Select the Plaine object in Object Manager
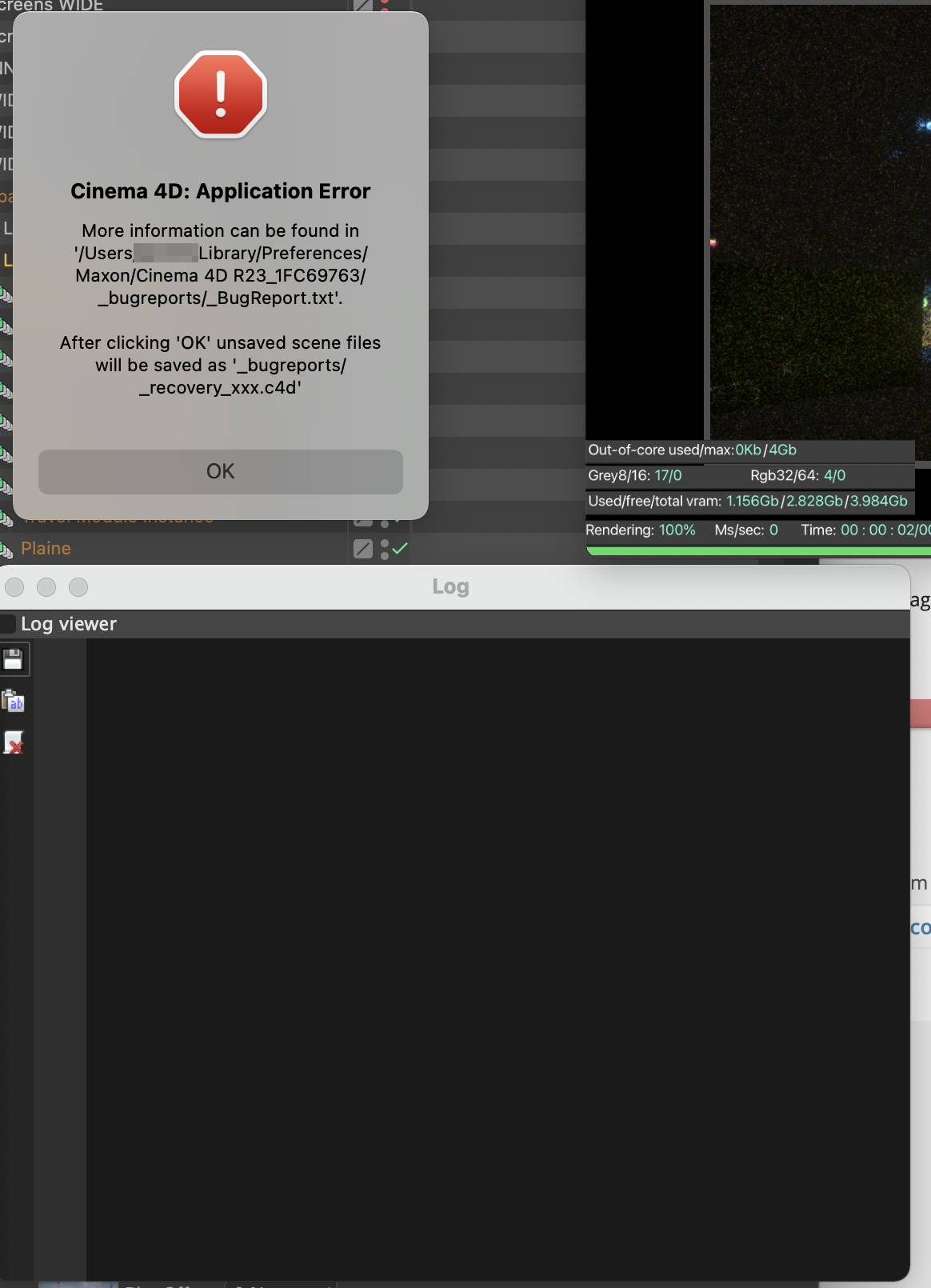Image resolution: width=931 pixels, height=1288 pixels. click(x=46, y=549)
